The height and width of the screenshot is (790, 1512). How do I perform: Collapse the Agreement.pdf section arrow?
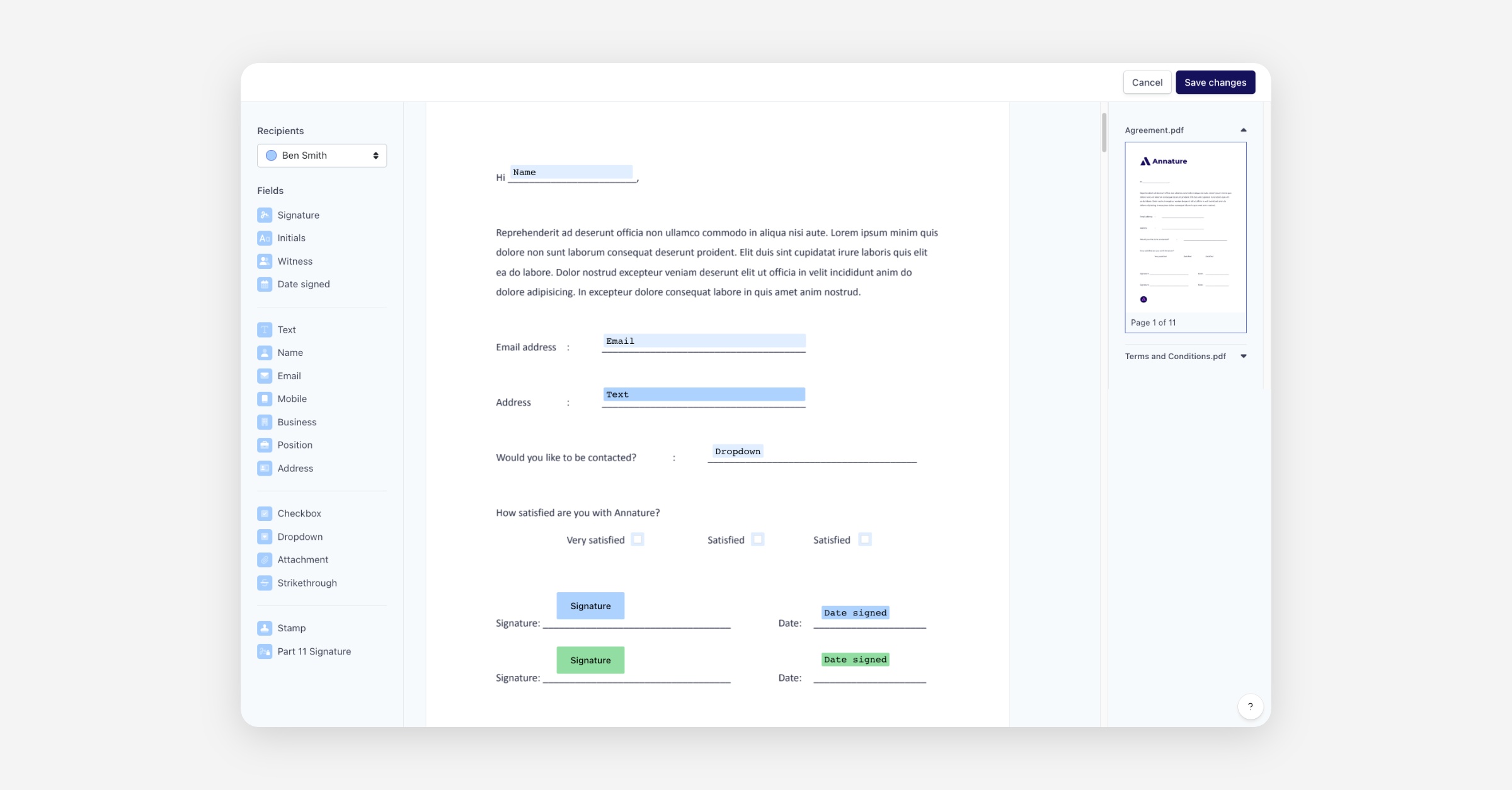pos(1243,130)
